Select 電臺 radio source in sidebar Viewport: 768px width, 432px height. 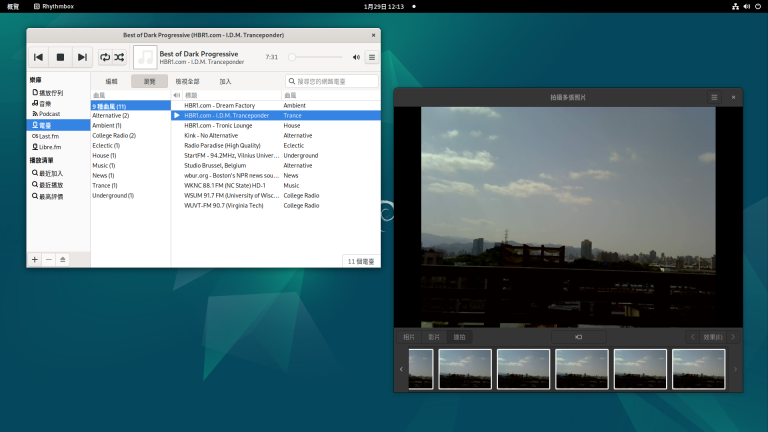click(58, 125)
